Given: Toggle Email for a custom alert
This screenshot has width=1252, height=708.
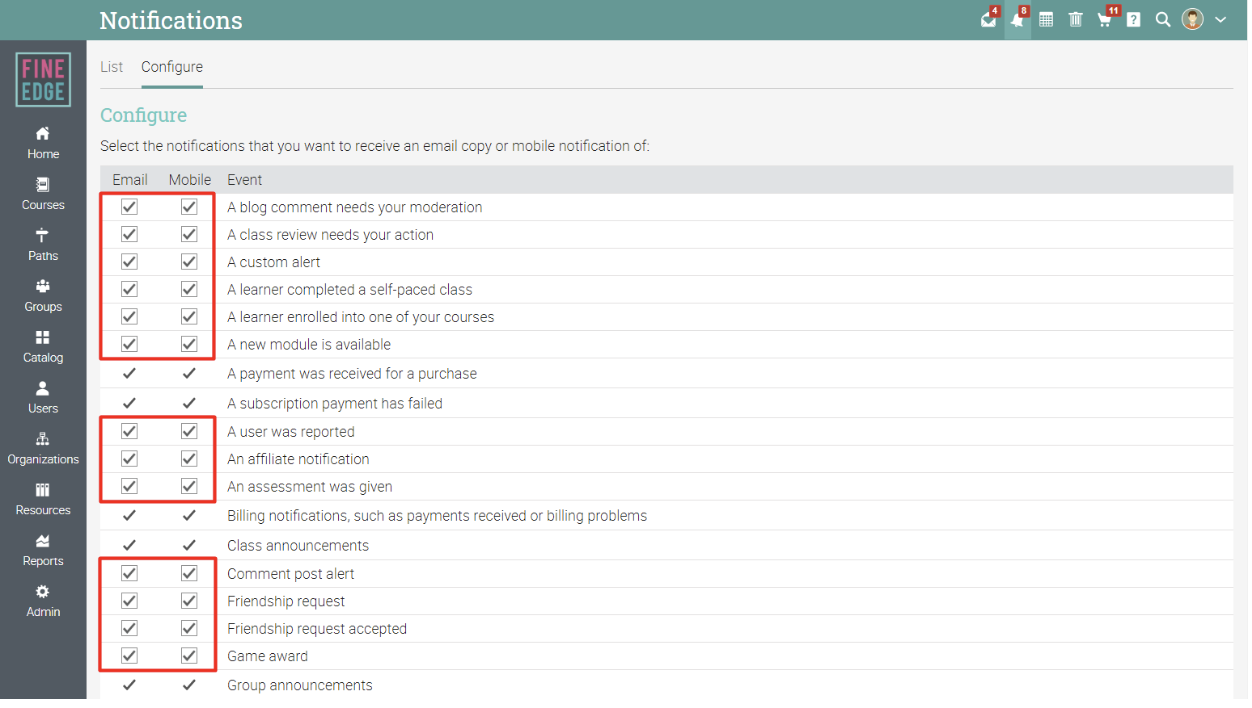Looking at the screenshot, I should [129, 262].
